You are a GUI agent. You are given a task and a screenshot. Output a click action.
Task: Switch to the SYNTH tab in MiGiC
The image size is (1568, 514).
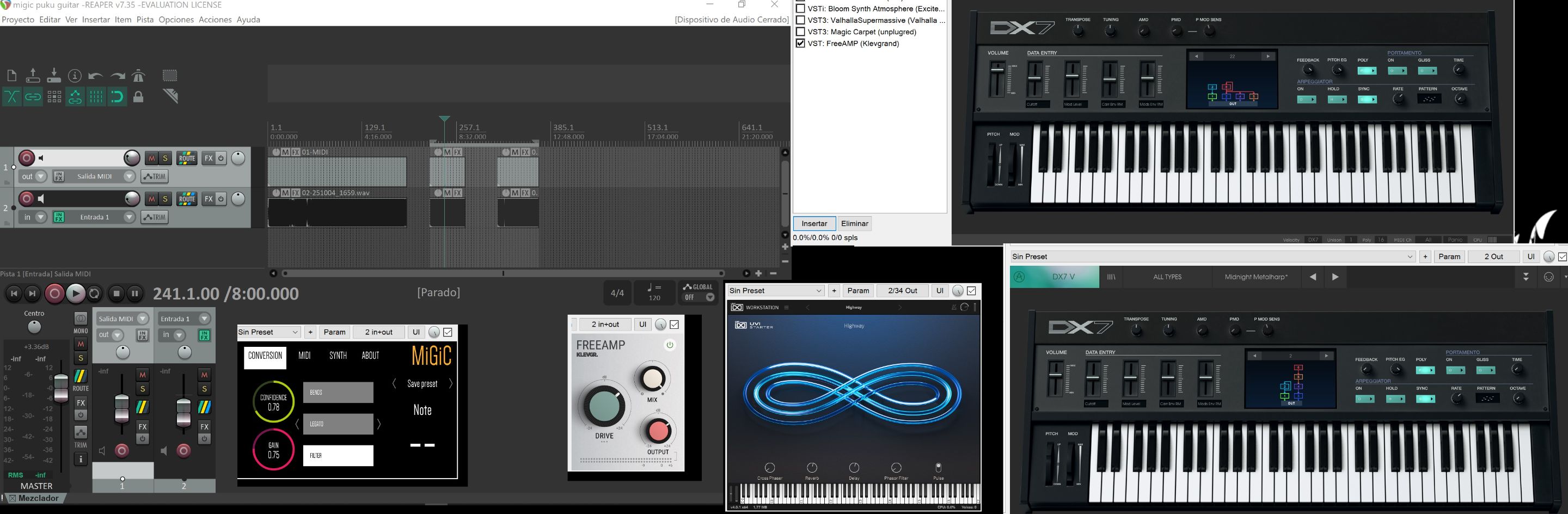pyautogui.click(x=338, y=356)
